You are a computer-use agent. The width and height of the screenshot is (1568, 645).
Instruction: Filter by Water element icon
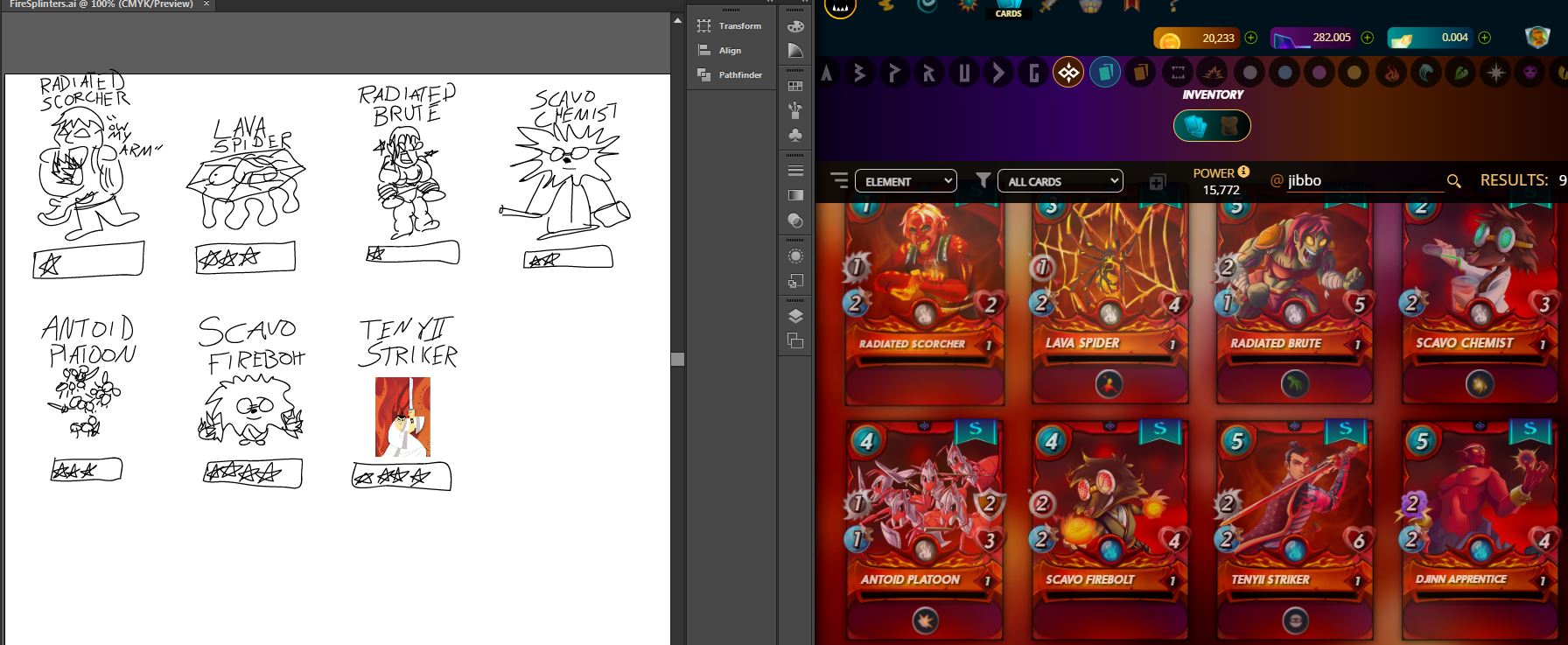[x=1426, y=73]
